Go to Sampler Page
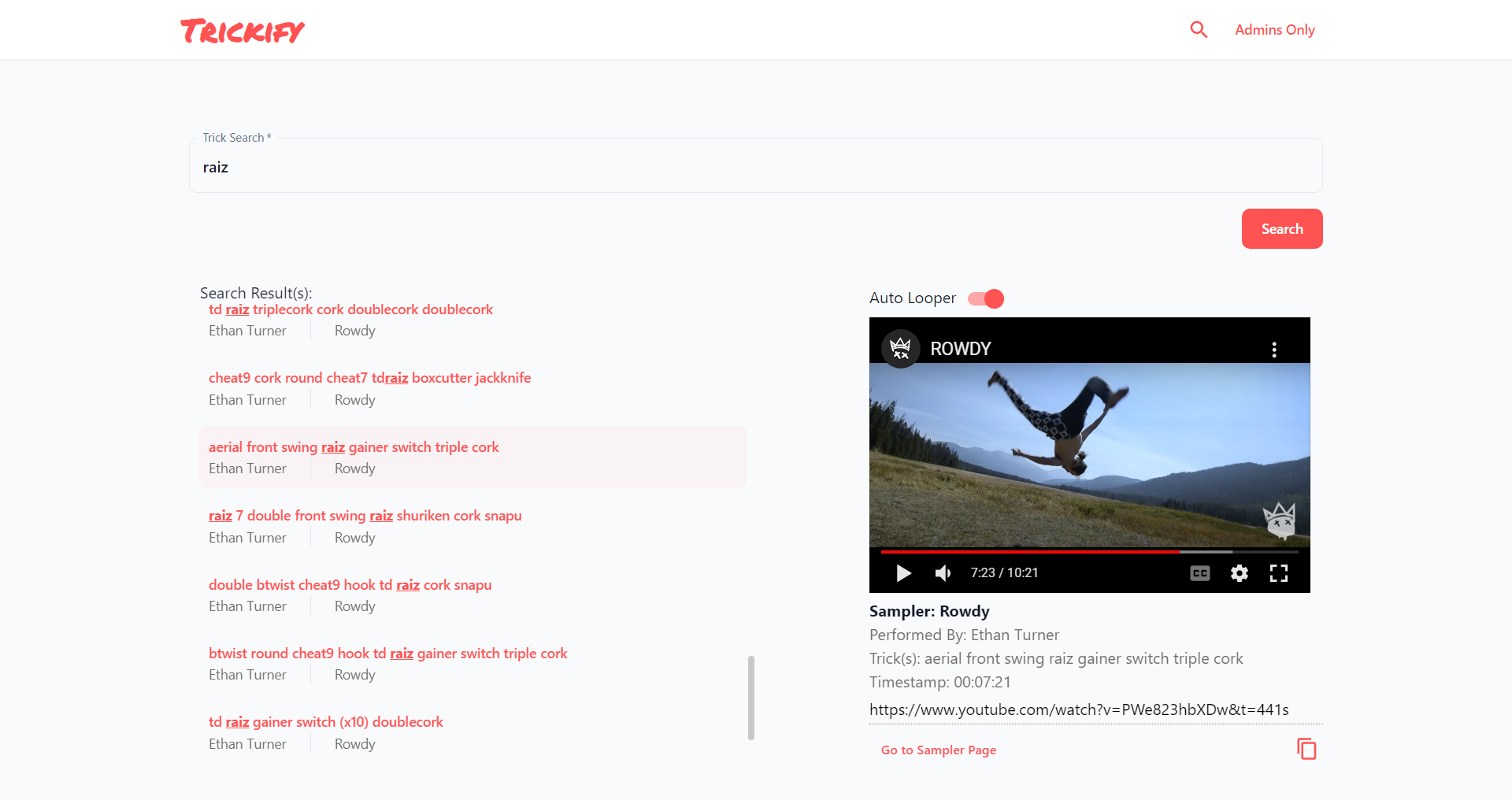The height and width of the screenshot is (800, 1512). tap(938, 750)
